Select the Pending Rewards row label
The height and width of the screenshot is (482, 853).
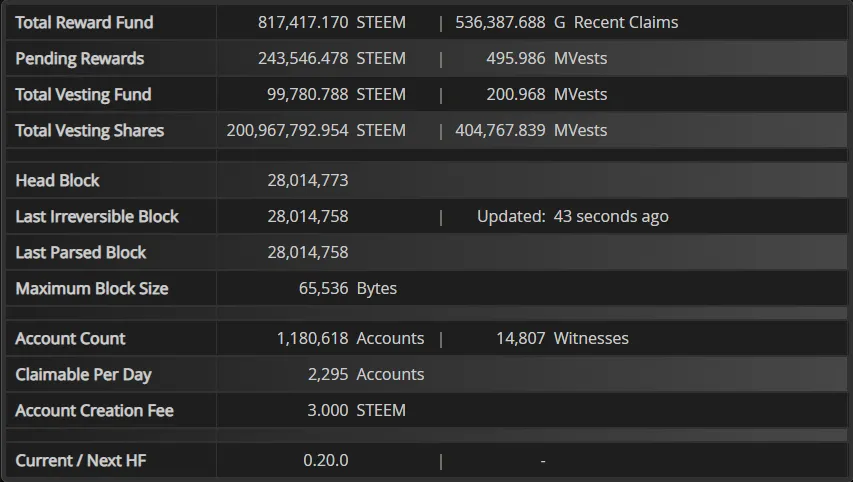point(79,58)
